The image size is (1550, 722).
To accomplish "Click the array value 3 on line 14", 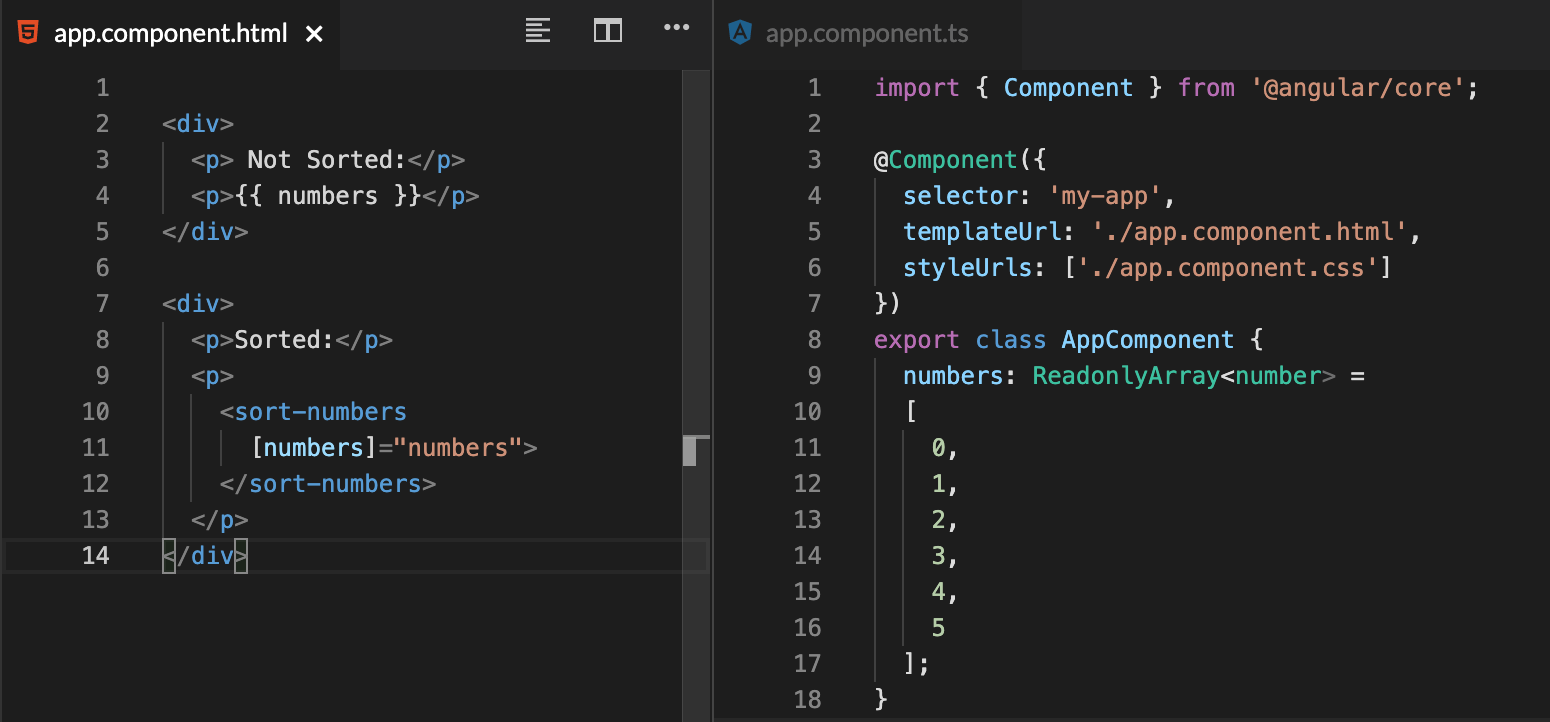I will point(939,556).
